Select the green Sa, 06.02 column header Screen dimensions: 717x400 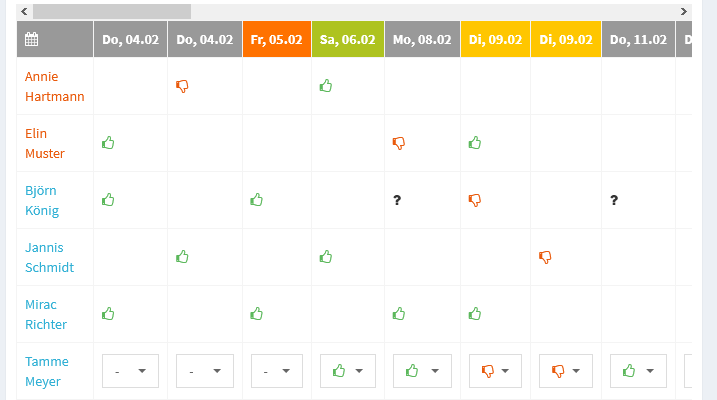tap(348, 39)
